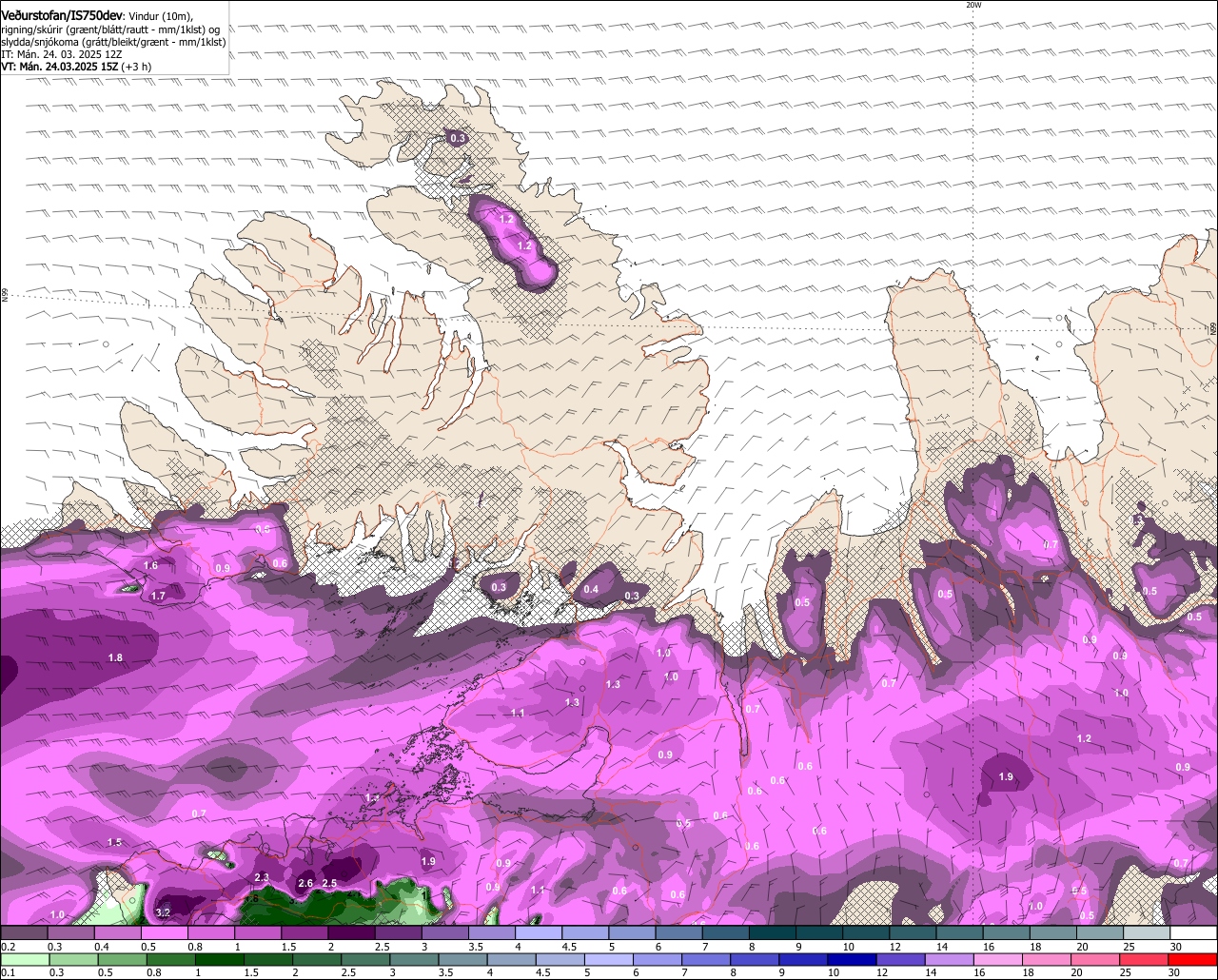The height and width of the screenshot is (980, 1218).
Task: Click the IT: Mán. 24. 03. 2025 12Z line
Action: [61, 54]
